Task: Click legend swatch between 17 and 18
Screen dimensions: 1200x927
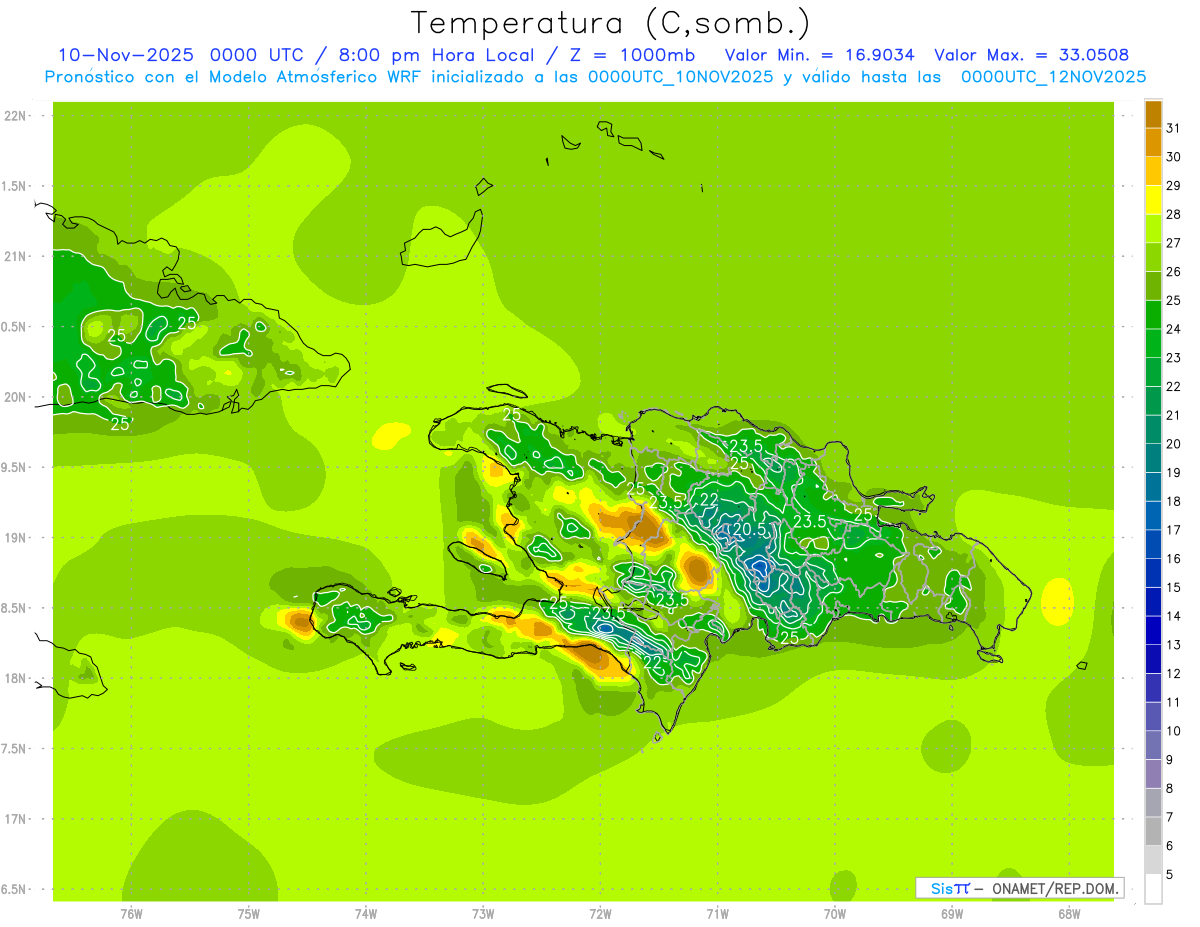Action: pos(1153,516)
